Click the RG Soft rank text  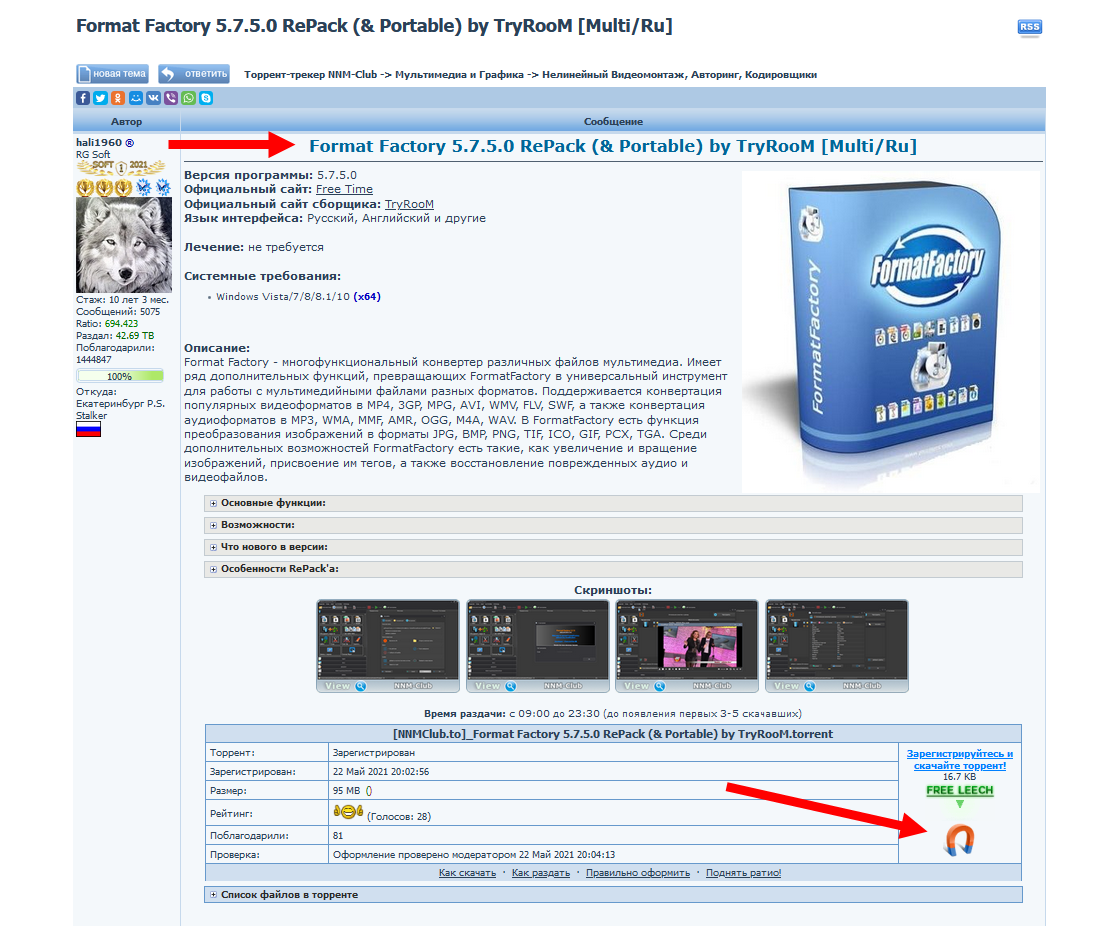[x=93, y=154]
